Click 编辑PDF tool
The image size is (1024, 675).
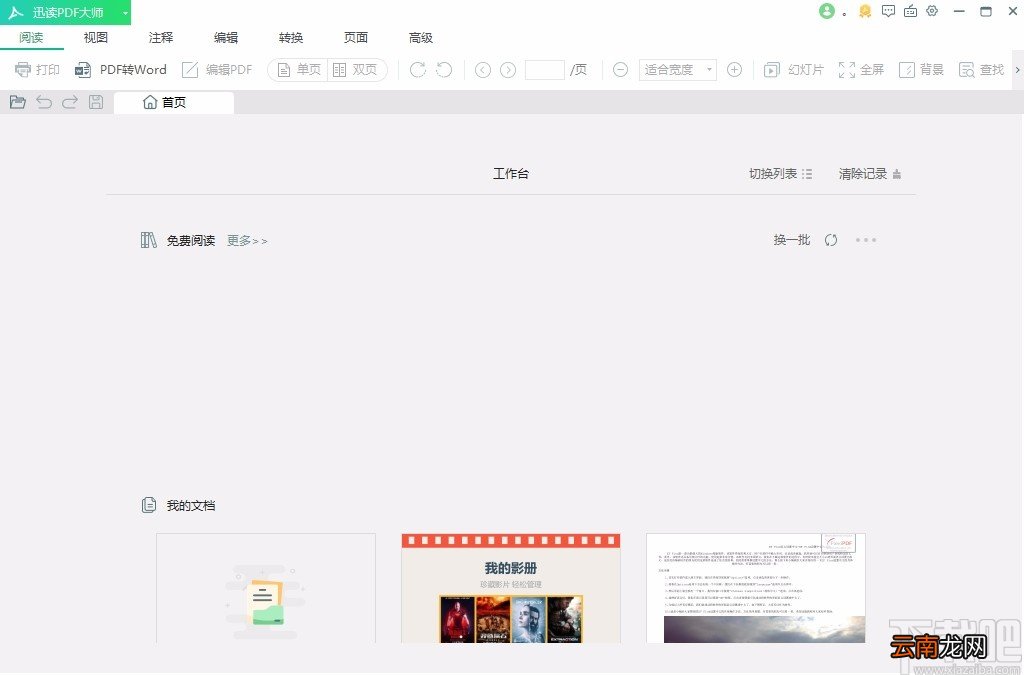click(x=217, y=69)
